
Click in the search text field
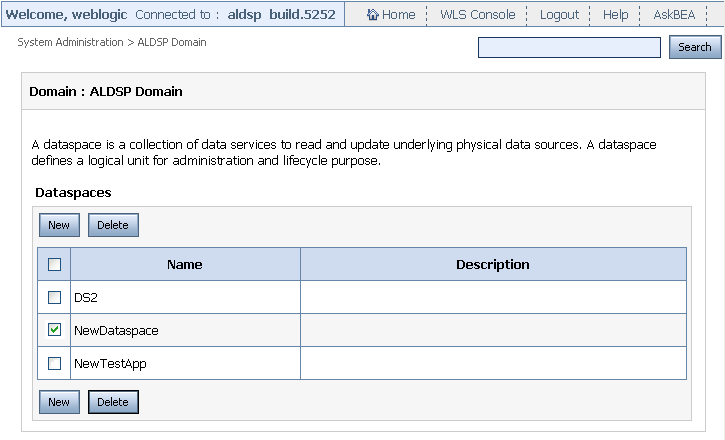click(569, 48)
